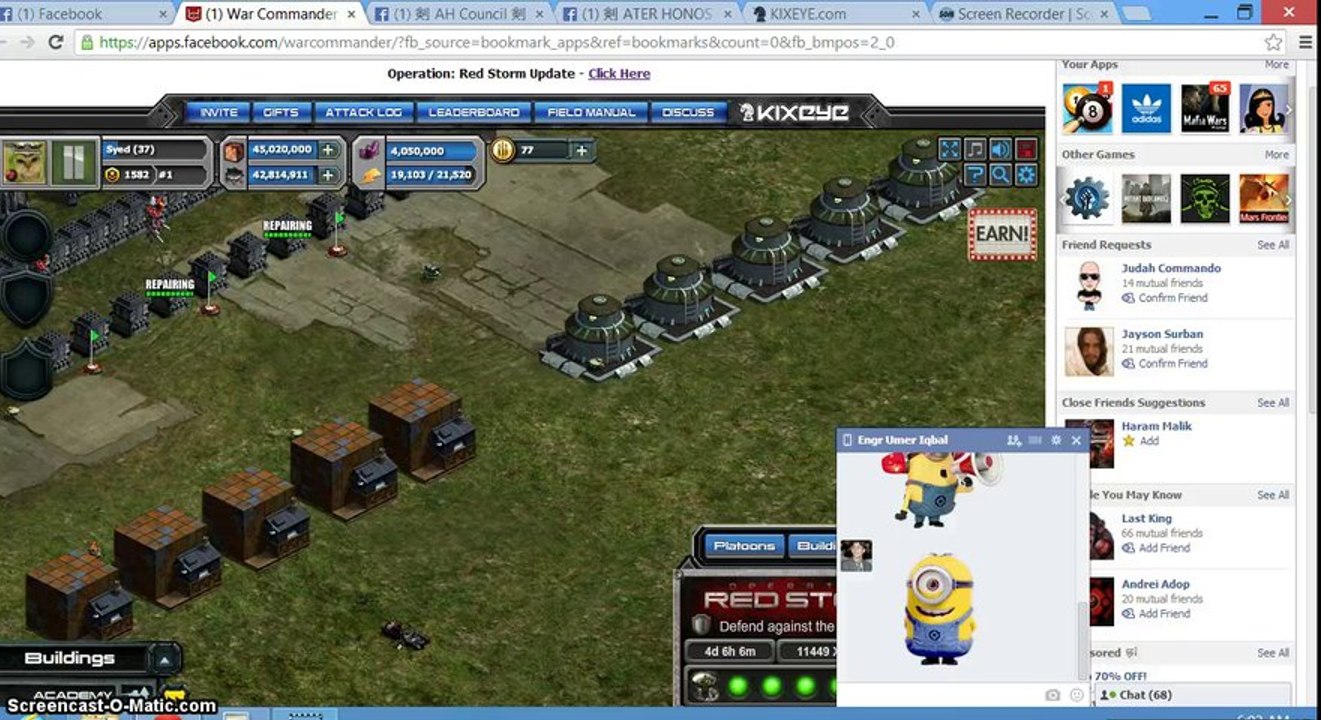
Task: Click the browser address bar
Action: point(671,42)
